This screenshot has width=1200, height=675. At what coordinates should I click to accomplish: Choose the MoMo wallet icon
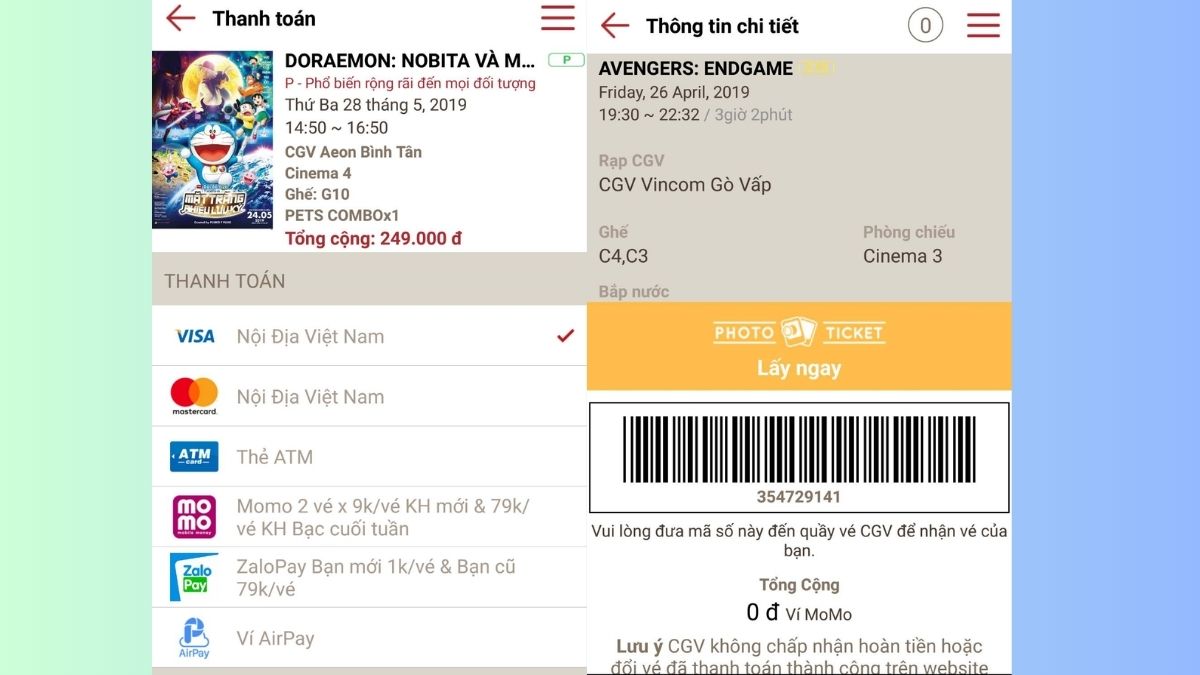191,516
